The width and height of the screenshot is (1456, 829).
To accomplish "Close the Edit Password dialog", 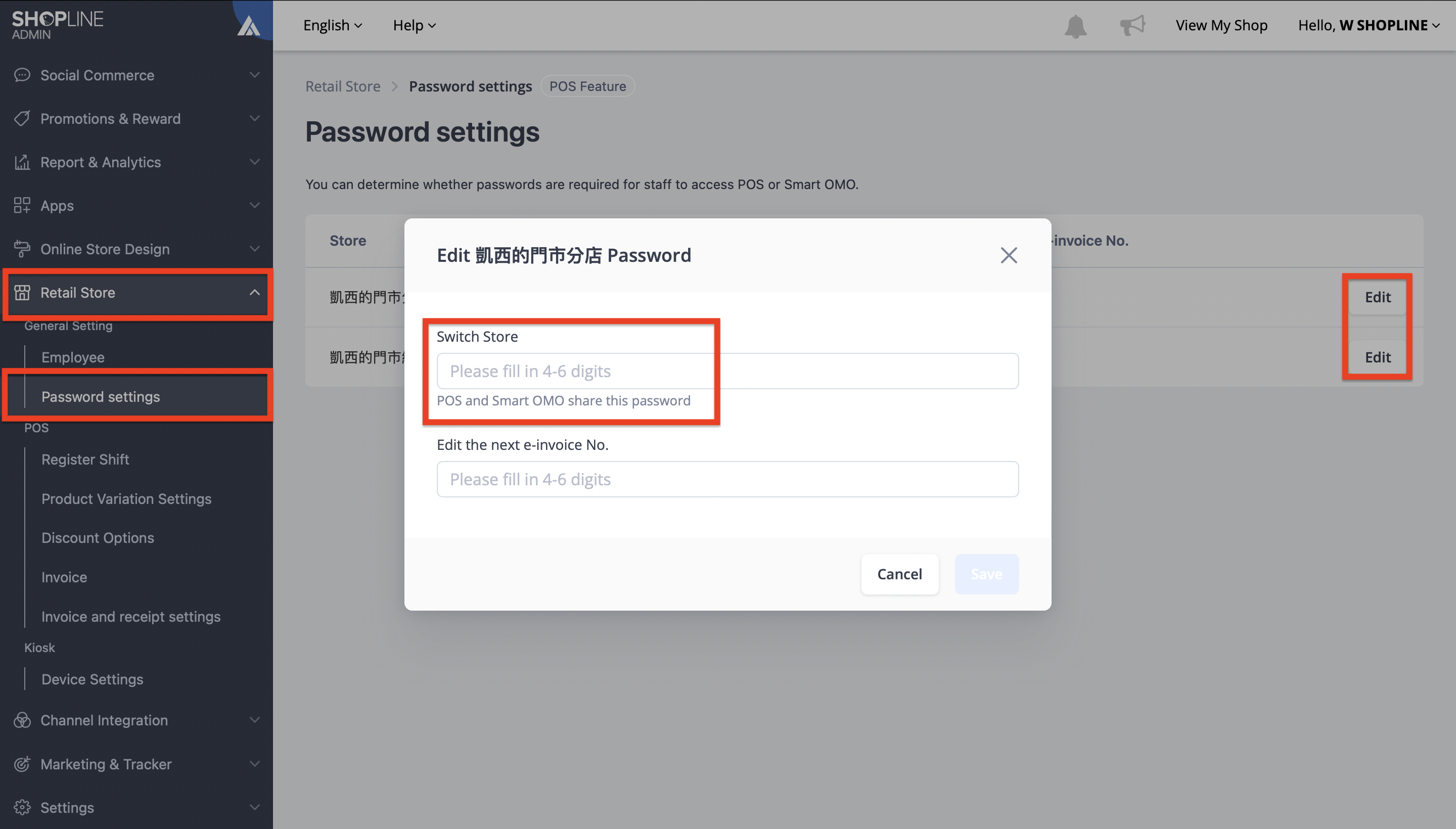I will [1009, 255].
